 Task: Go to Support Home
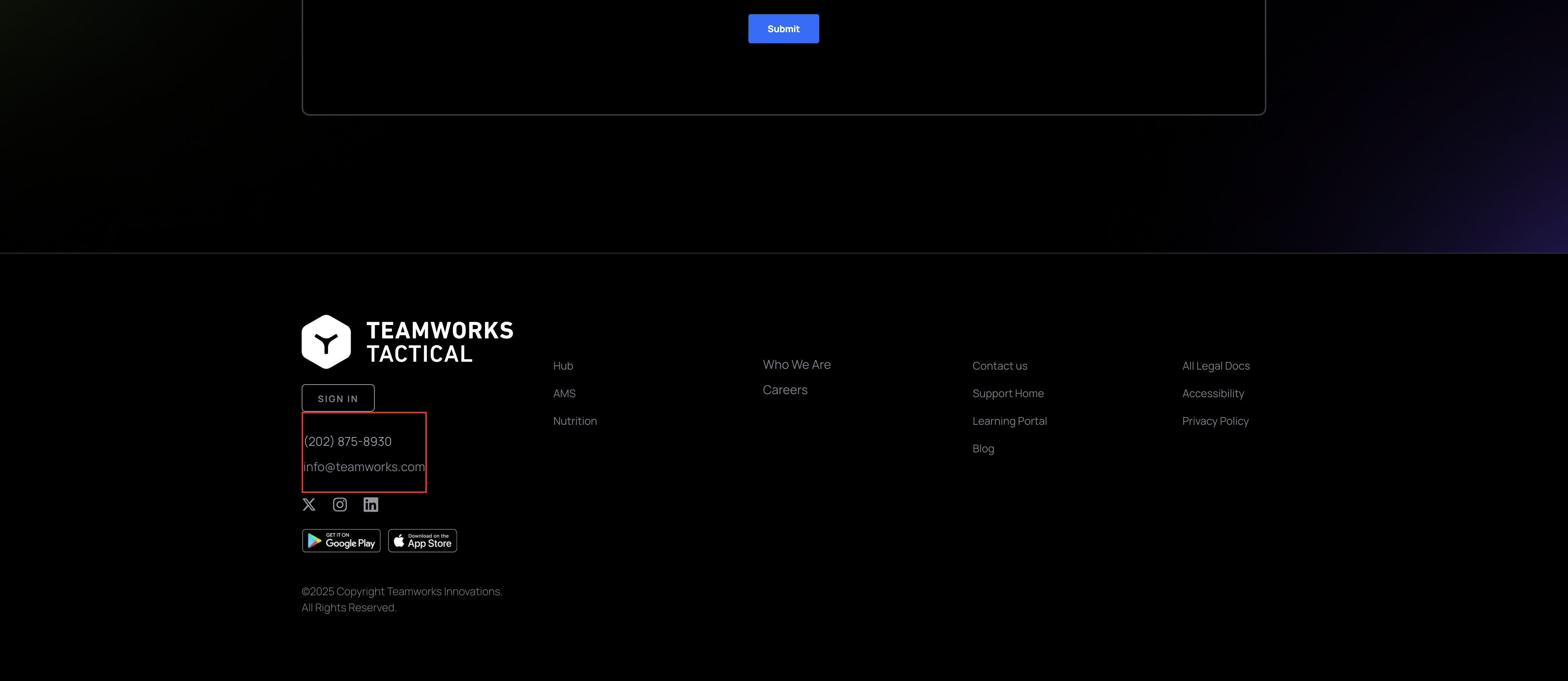1008,393
